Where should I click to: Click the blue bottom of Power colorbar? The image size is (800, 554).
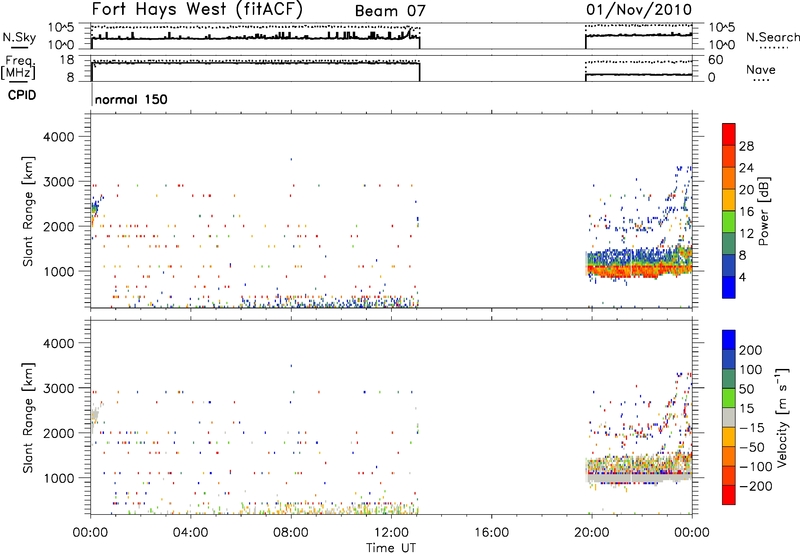729,287
